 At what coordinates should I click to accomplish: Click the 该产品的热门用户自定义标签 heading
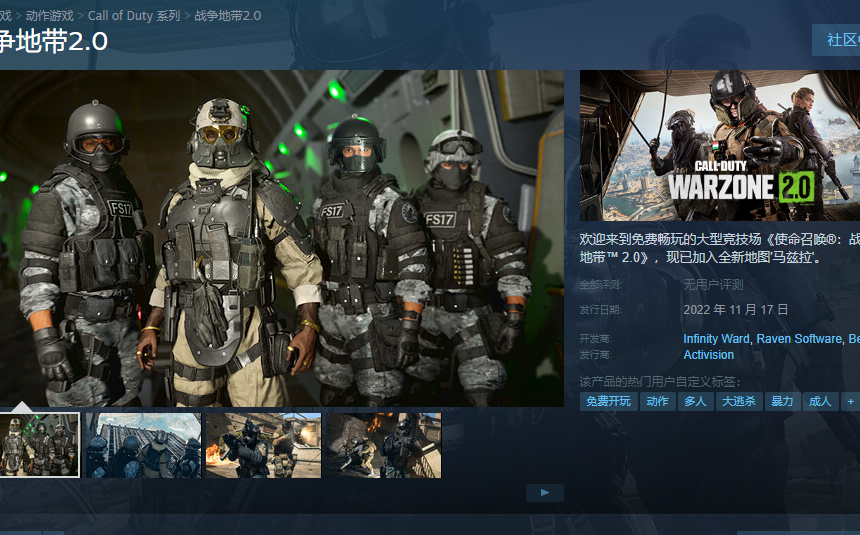[660, 381]
